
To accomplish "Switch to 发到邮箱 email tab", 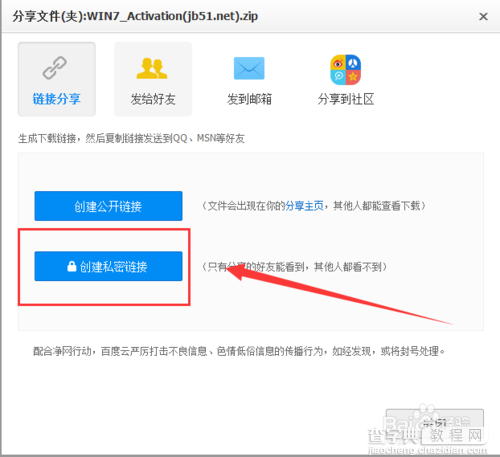I will pos(249,79).
